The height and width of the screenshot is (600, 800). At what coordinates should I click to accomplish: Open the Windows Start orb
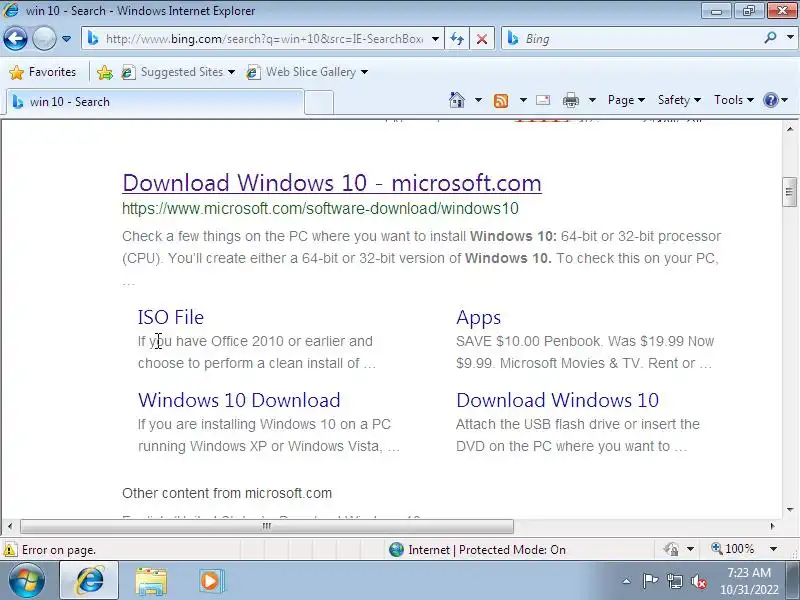pos(26,581)
